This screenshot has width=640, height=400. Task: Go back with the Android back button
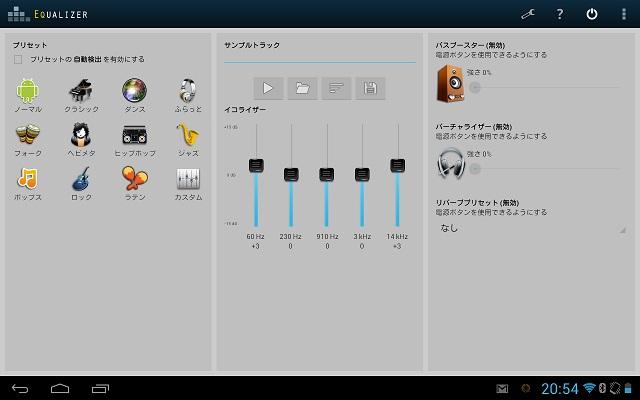(20, 389)
